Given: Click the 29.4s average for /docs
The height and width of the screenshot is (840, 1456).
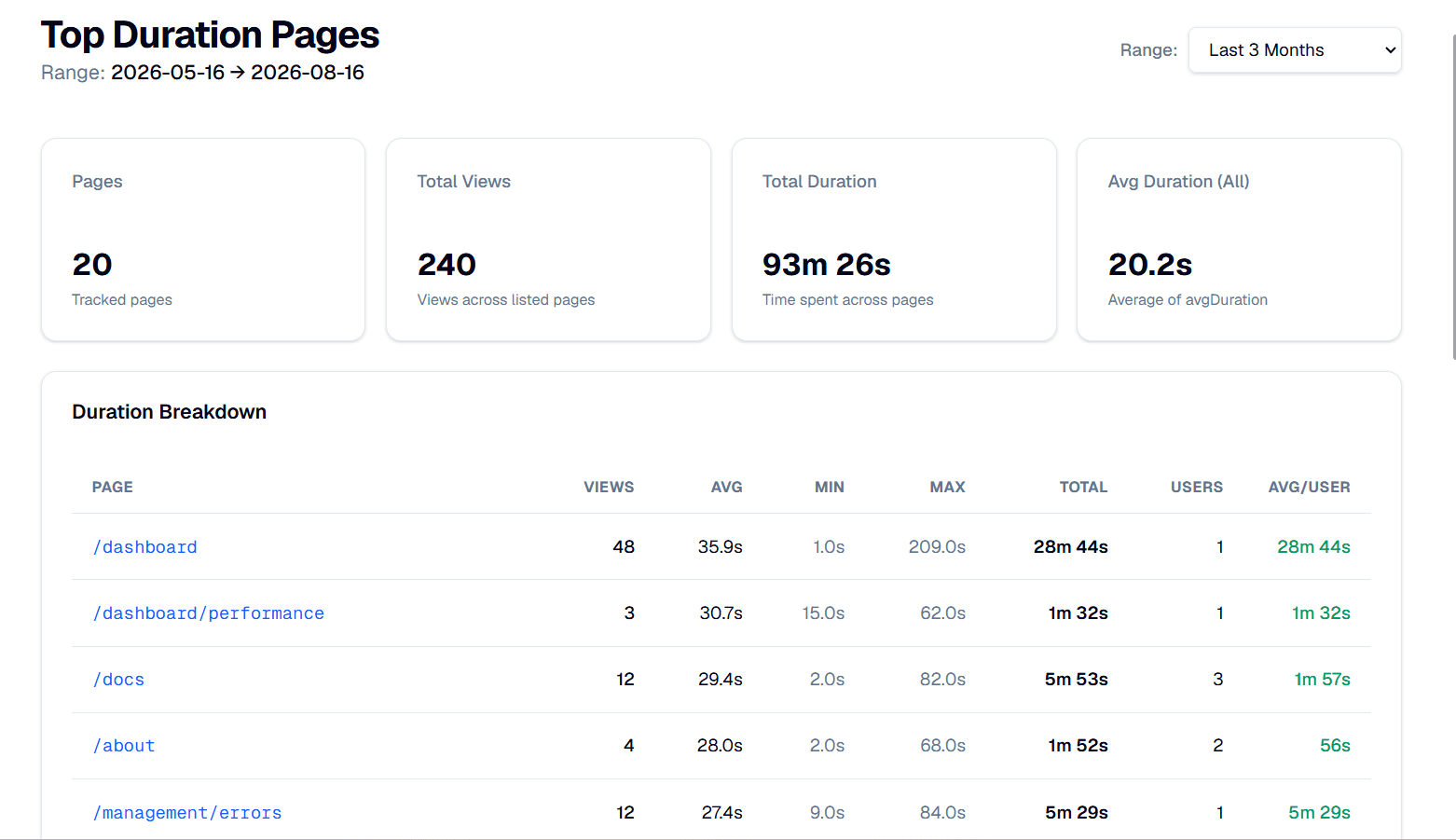Looking at the screenshot, I should point(721,680).
